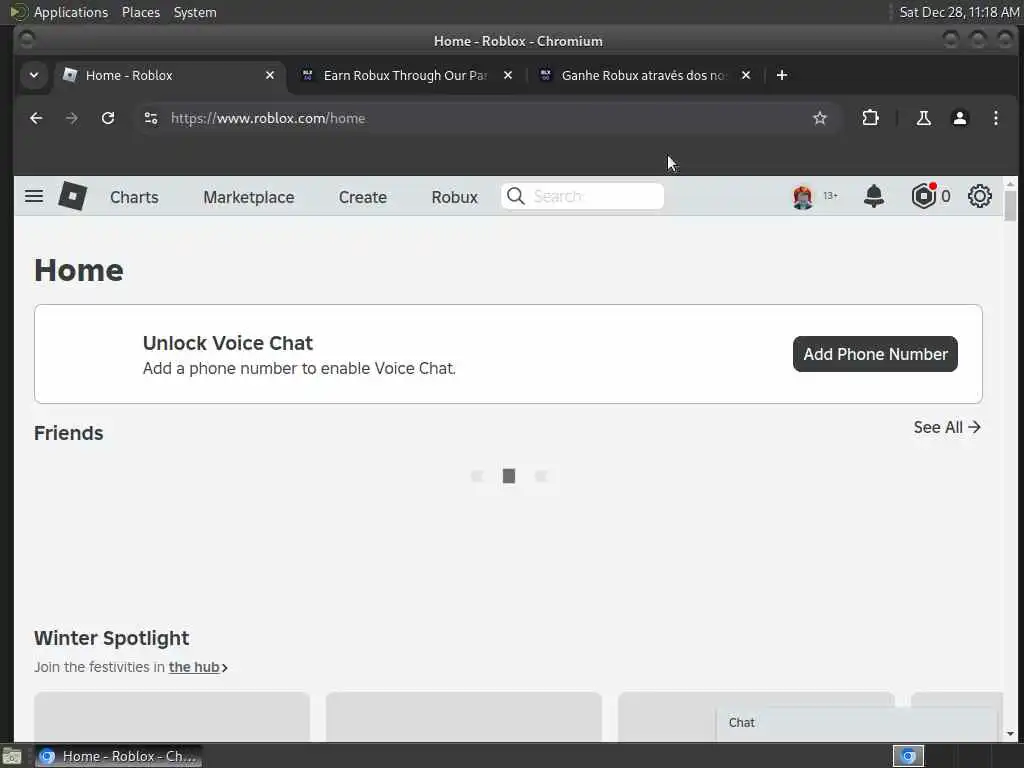Screen dimensions: 1024x768
Task: Click the page vertical scrollbar thumb
Action: tap(1010, 204)
